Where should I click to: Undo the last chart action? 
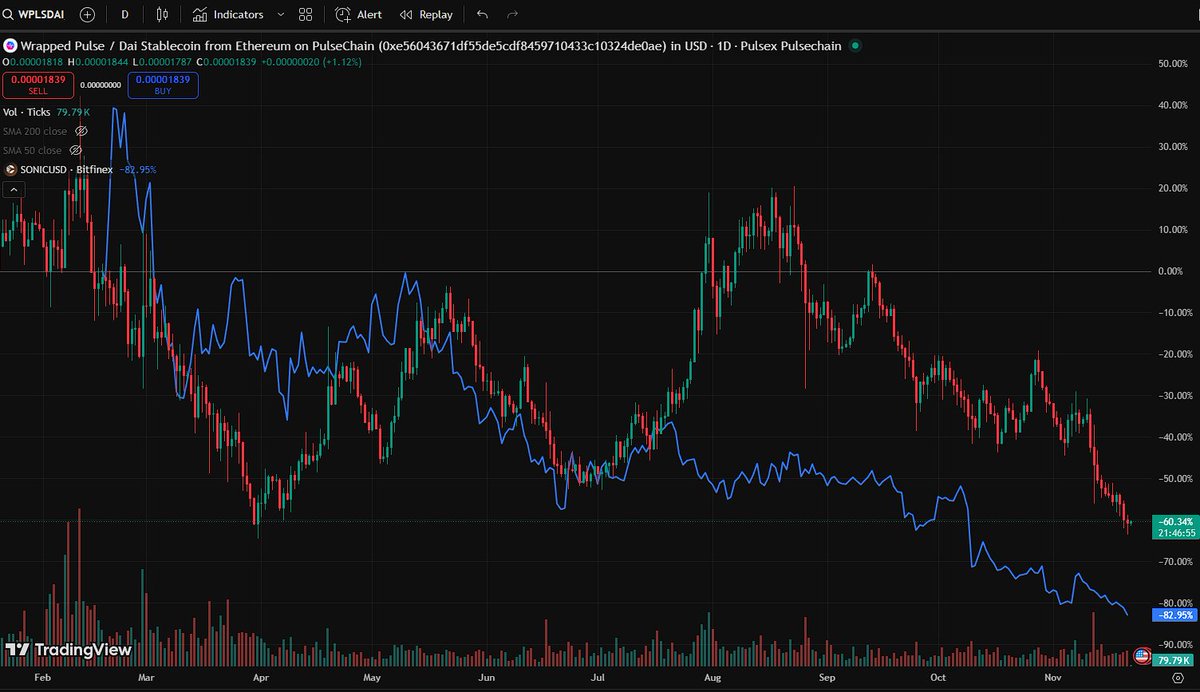(x=483, y=15)
